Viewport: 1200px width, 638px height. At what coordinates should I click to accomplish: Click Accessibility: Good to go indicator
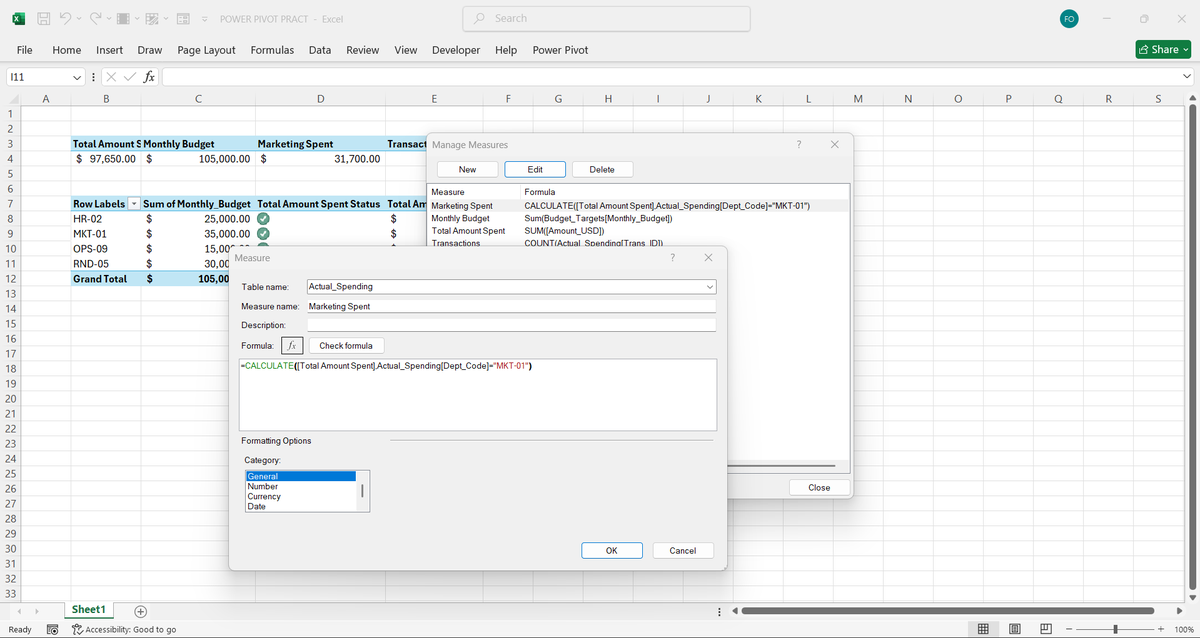click(x=125, y=629)
